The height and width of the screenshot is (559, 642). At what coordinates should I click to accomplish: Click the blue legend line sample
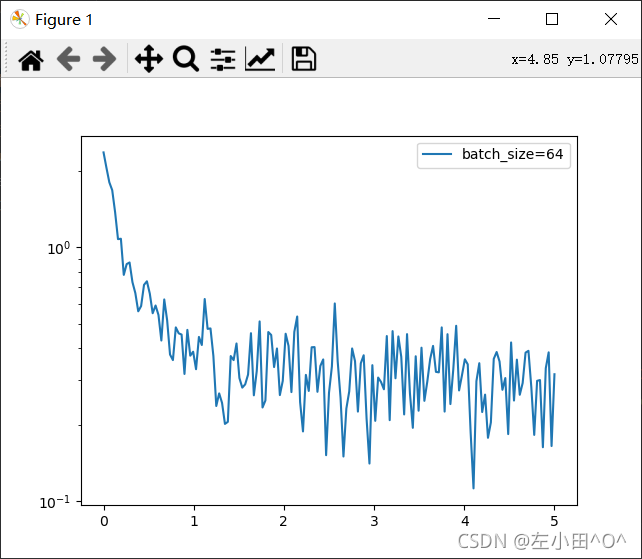click(437, 154)
